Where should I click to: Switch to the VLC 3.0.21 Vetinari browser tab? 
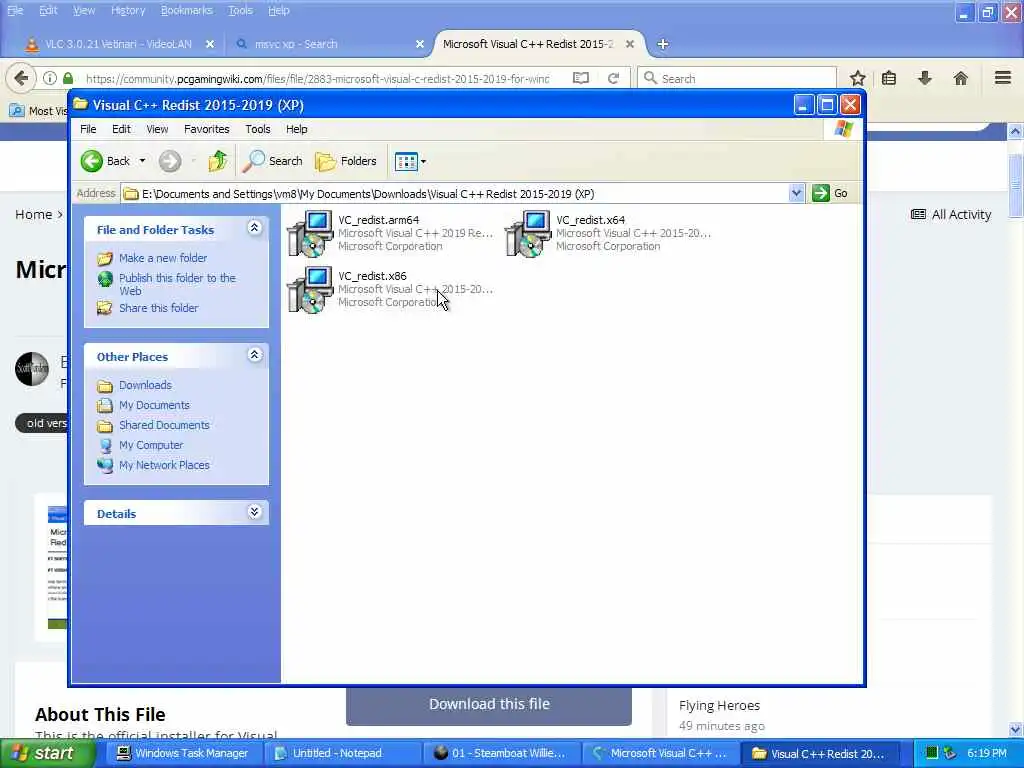(118, 44)
